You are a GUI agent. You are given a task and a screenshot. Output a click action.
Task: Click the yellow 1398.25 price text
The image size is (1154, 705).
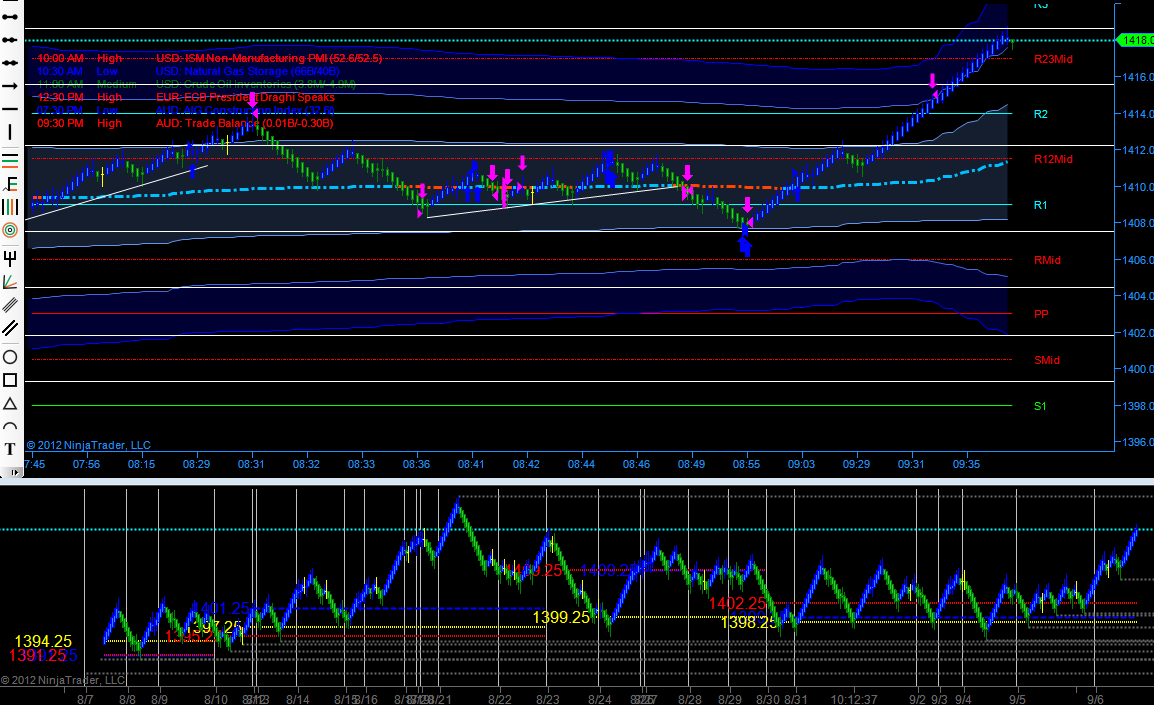click(748, 623)
